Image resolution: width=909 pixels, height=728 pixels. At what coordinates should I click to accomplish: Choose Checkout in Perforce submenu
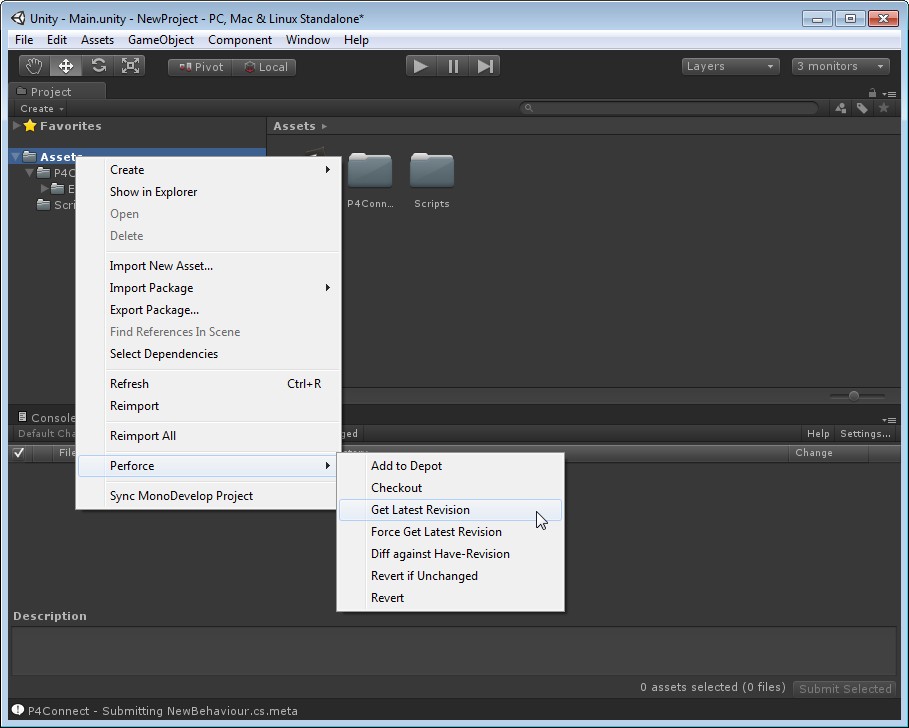click(450, 488)
